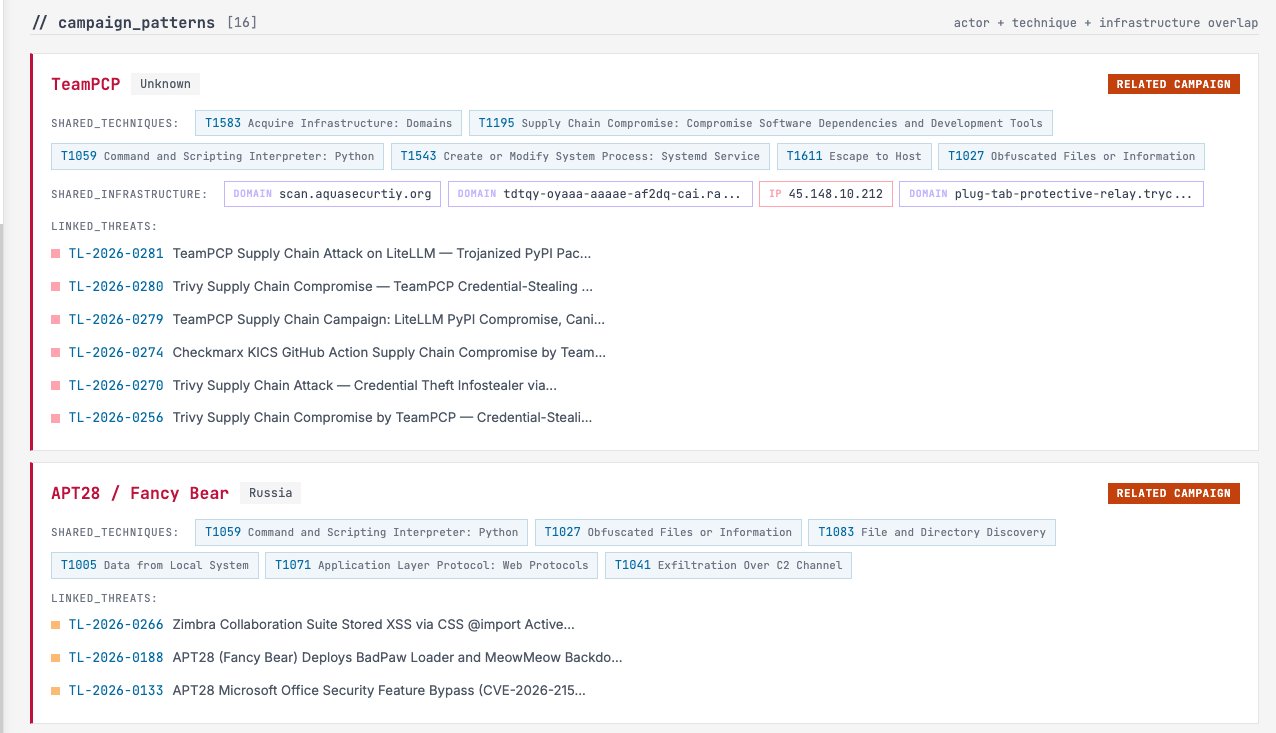Select the IP 45.148.10.212 indicator
The width and height of the screenshot is (1276, 733).
825,194
